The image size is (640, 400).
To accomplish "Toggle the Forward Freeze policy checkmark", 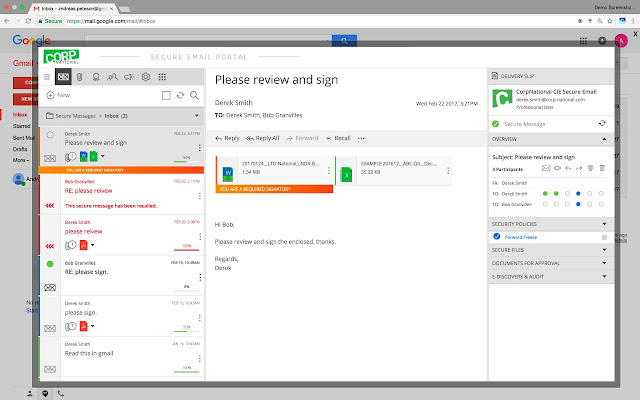I will click(497, 236).
